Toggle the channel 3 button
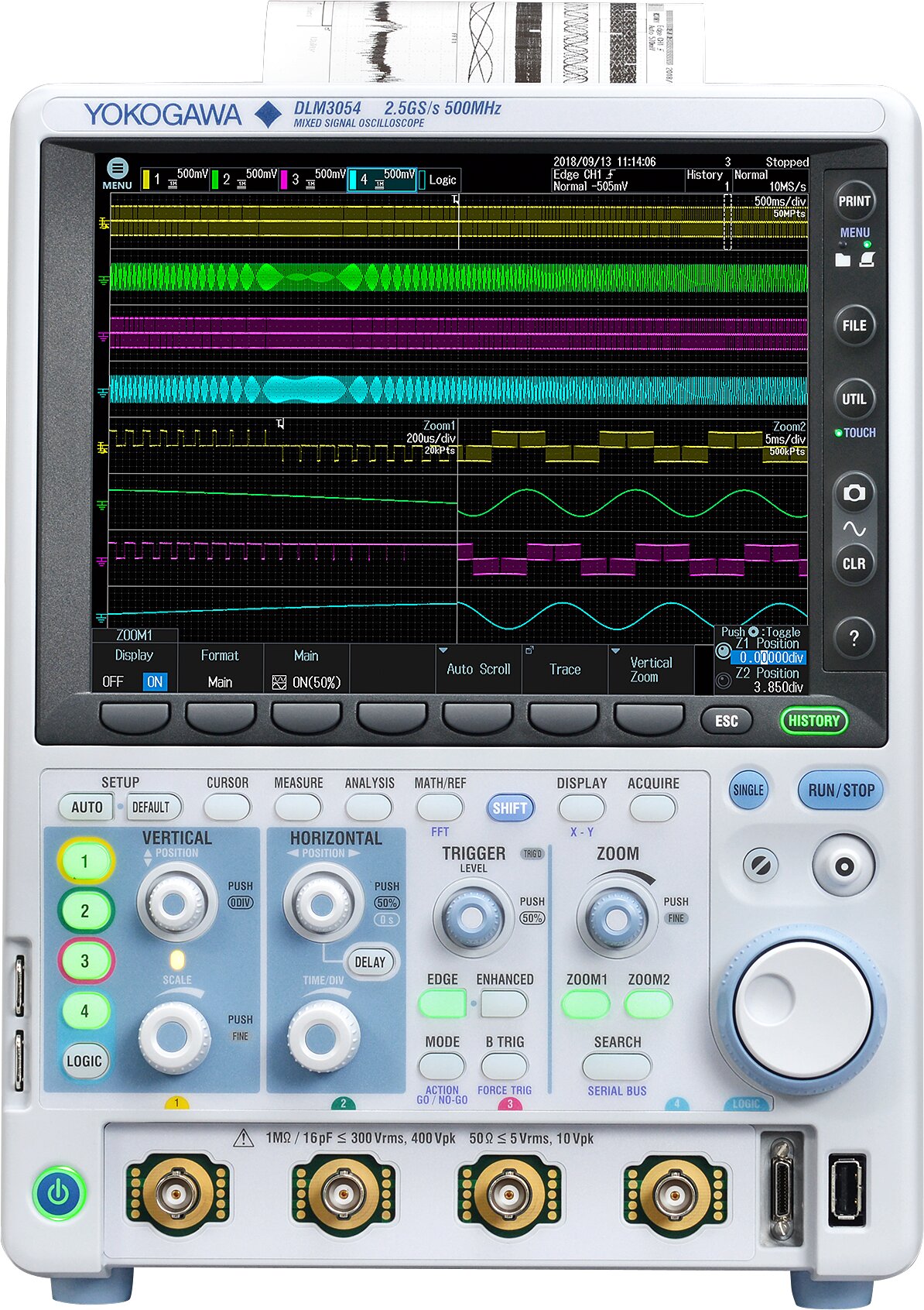924x1310 pixels. pos(85,961)
